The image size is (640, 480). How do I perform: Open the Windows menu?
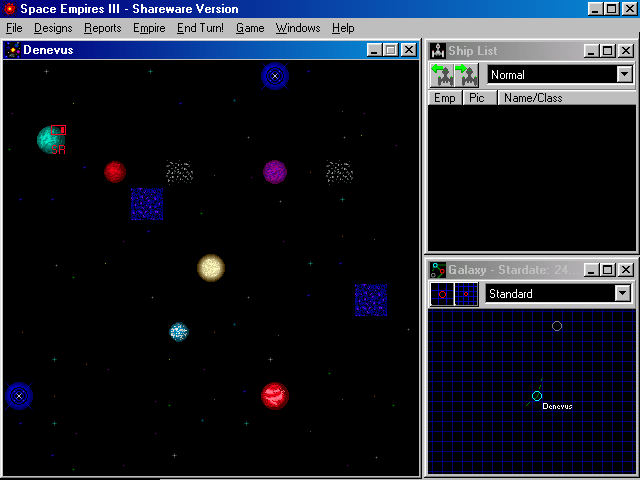click(298, 28)
